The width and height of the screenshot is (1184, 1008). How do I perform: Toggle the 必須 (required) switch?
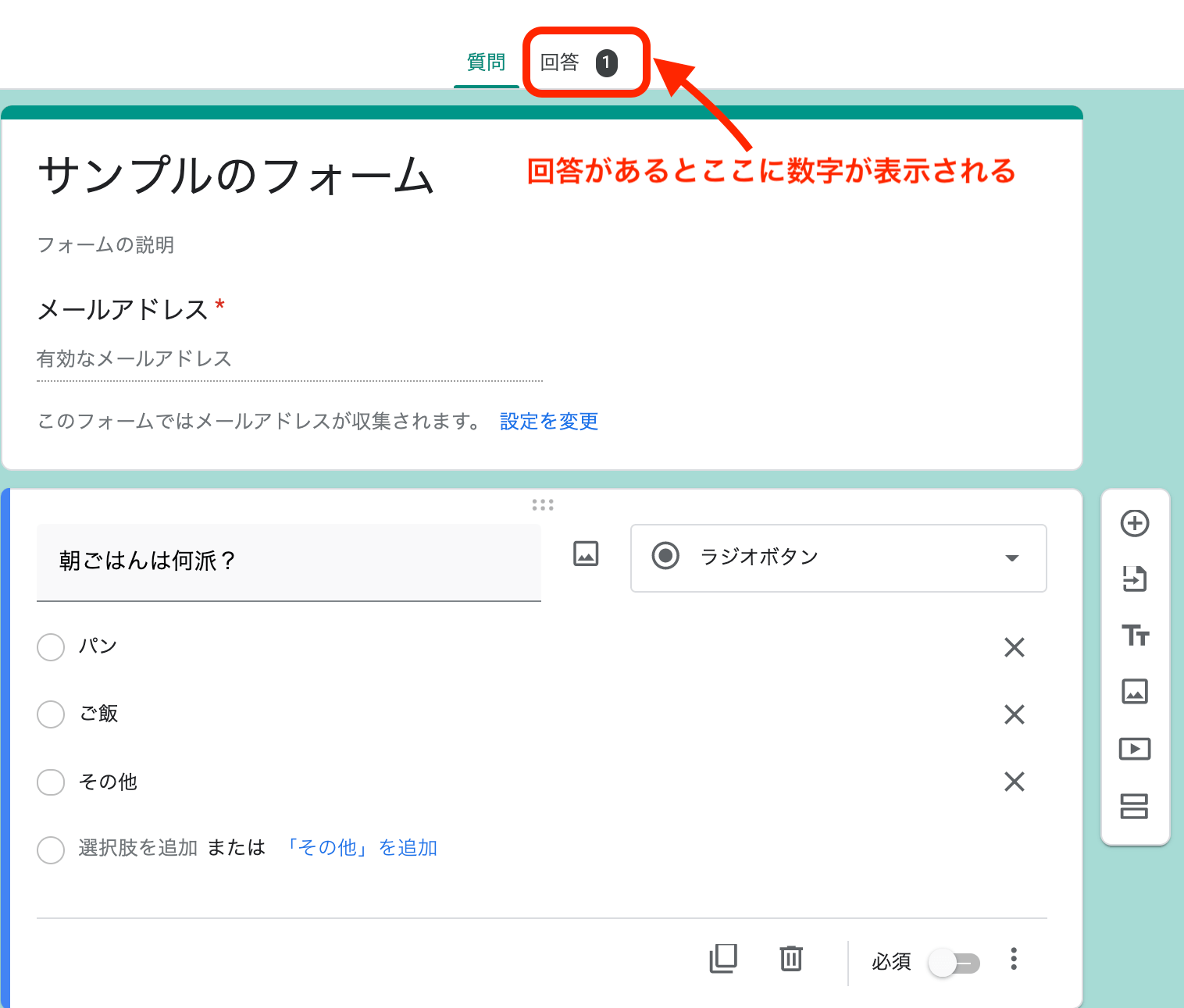click(954, 963)
